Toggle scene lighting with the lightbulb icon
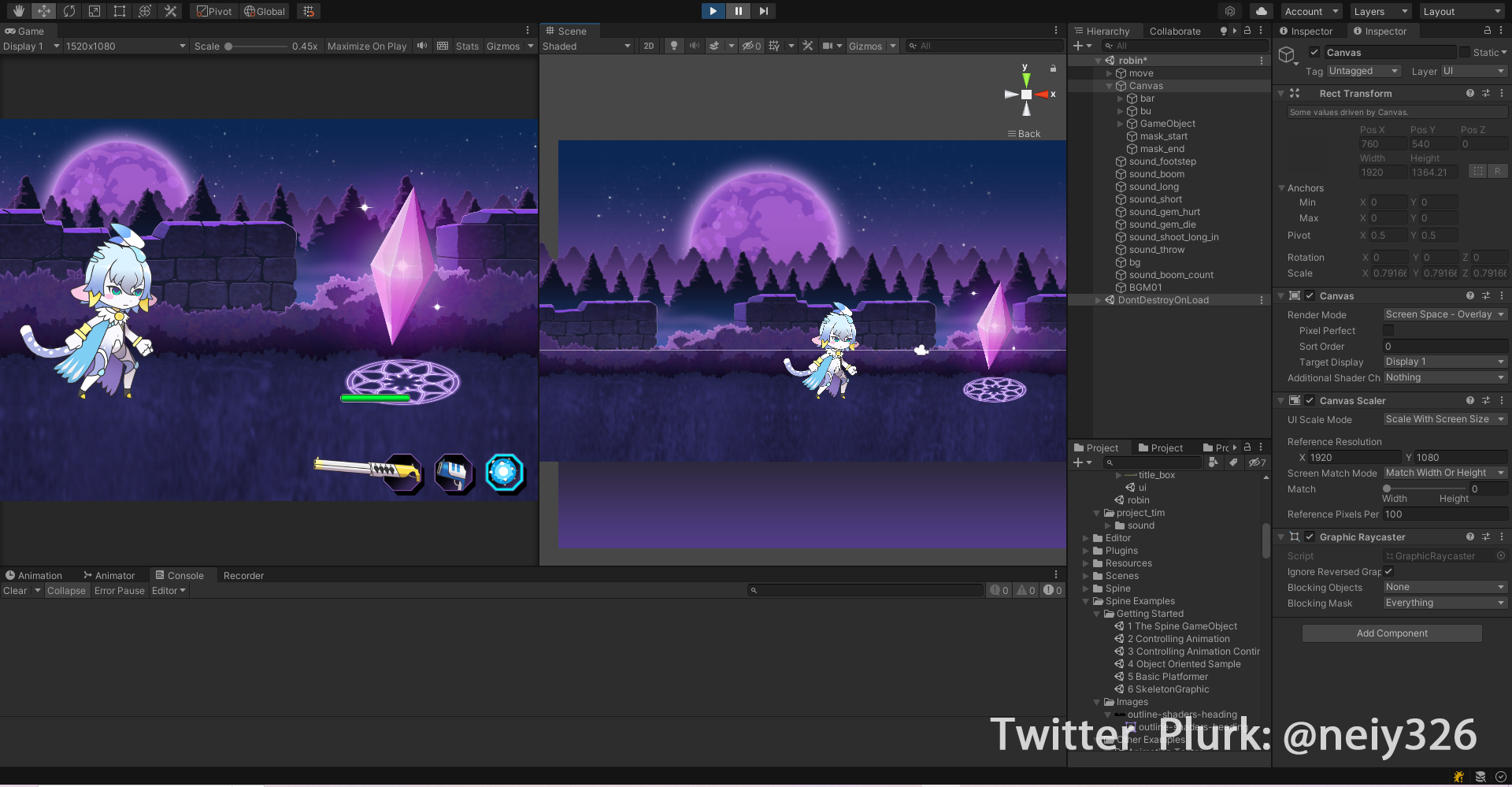This screenshot has height=787, width=1512. coord(673,46)
